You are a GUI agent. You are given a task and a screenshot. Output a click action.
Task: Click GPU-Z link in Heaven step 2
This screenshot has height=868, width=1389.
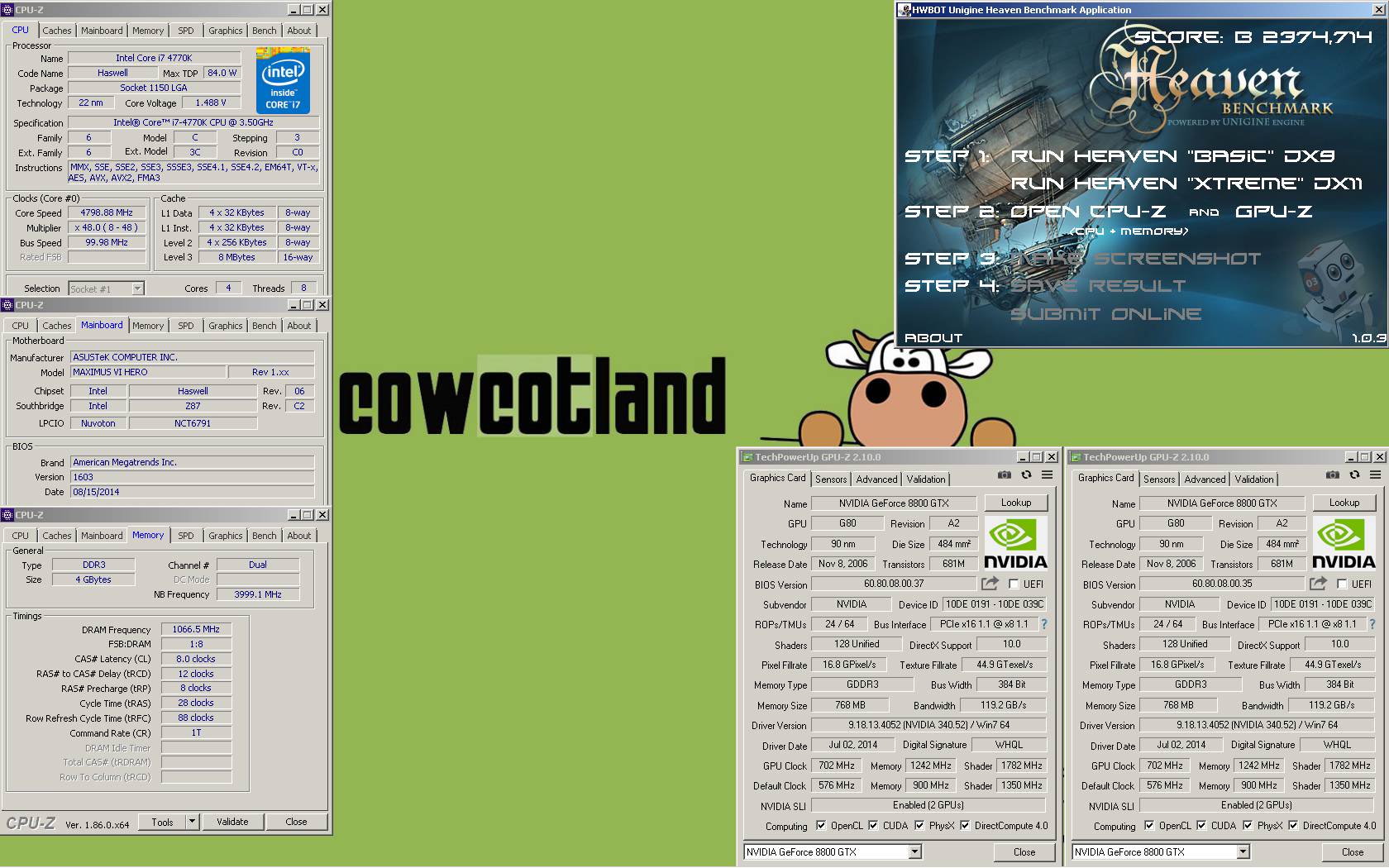click(1274, 212)
